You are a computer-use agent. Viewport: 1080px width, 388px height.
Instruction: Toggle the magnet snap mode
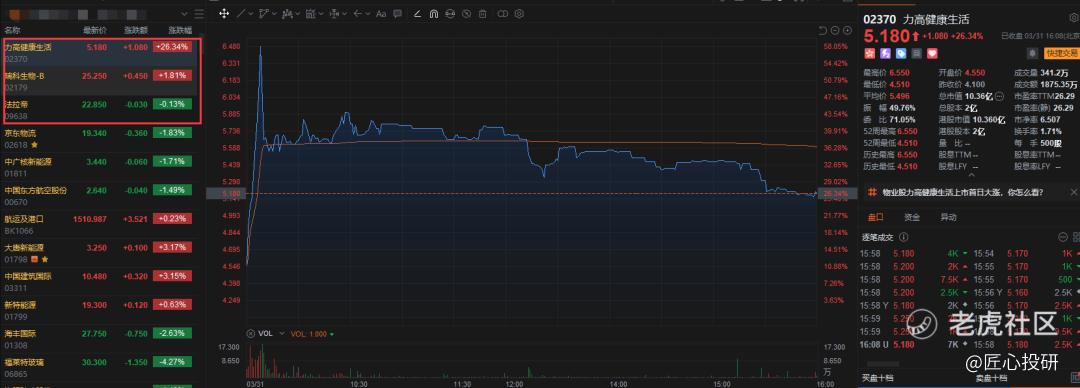434,13
